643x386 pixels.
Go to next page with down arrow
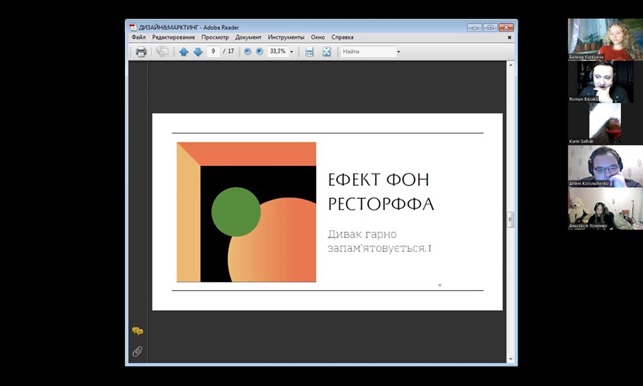(198, 52)
